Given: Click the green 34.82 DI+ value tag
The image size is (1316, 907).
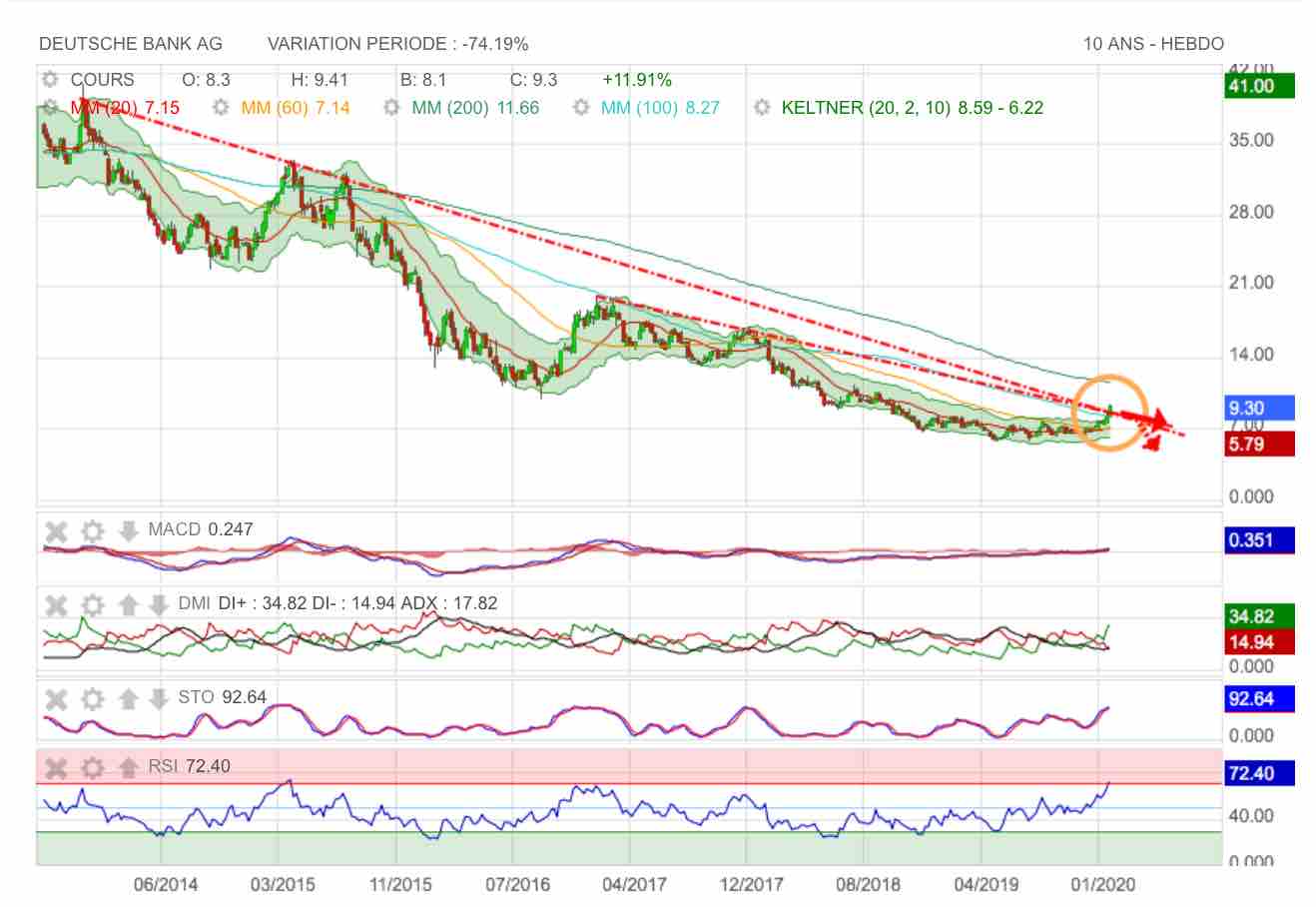Looking at the screenshot, I should click(x=1259, y=617).
